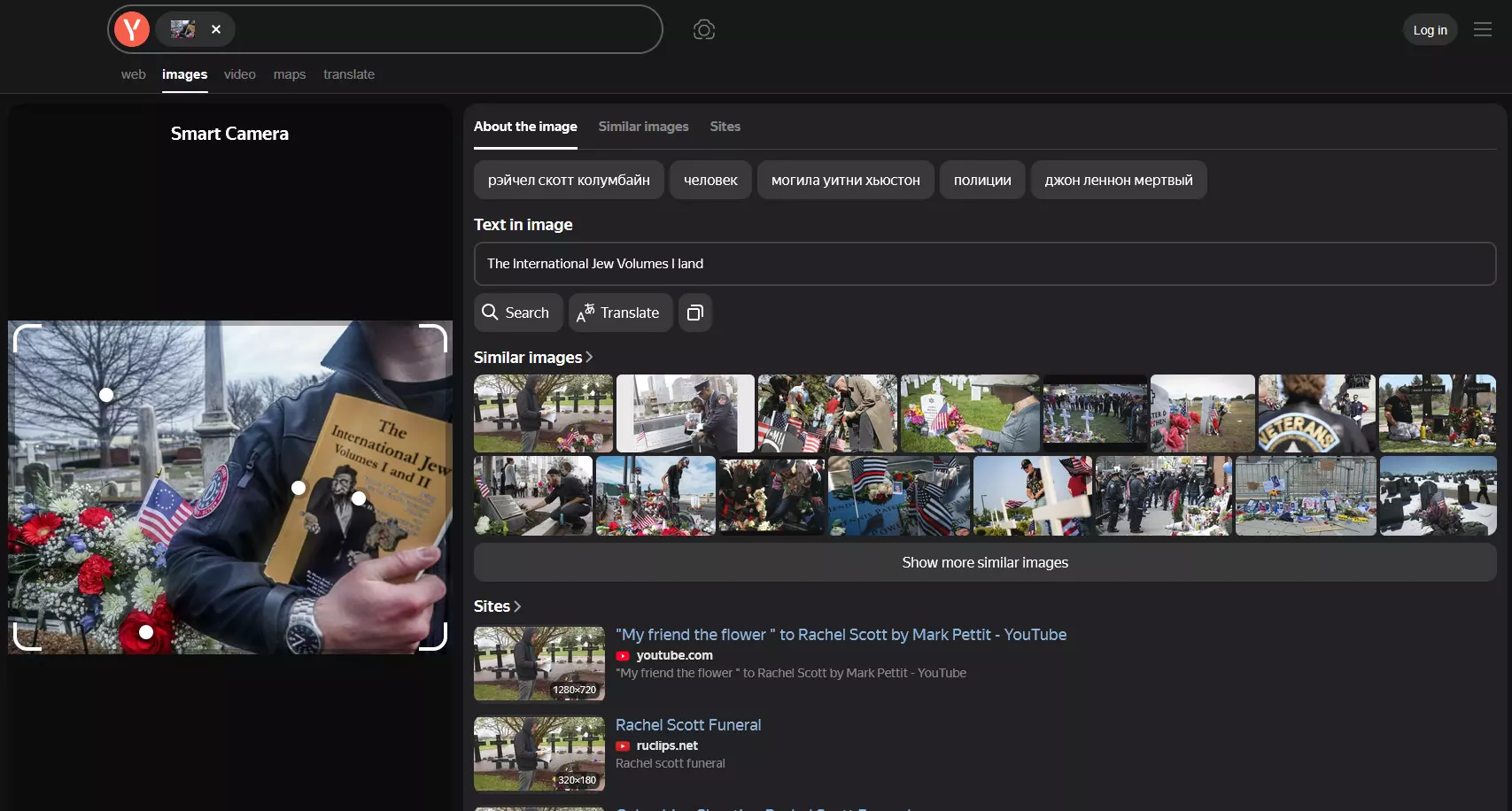Switch to the video tab

click(x=240, y=74)
